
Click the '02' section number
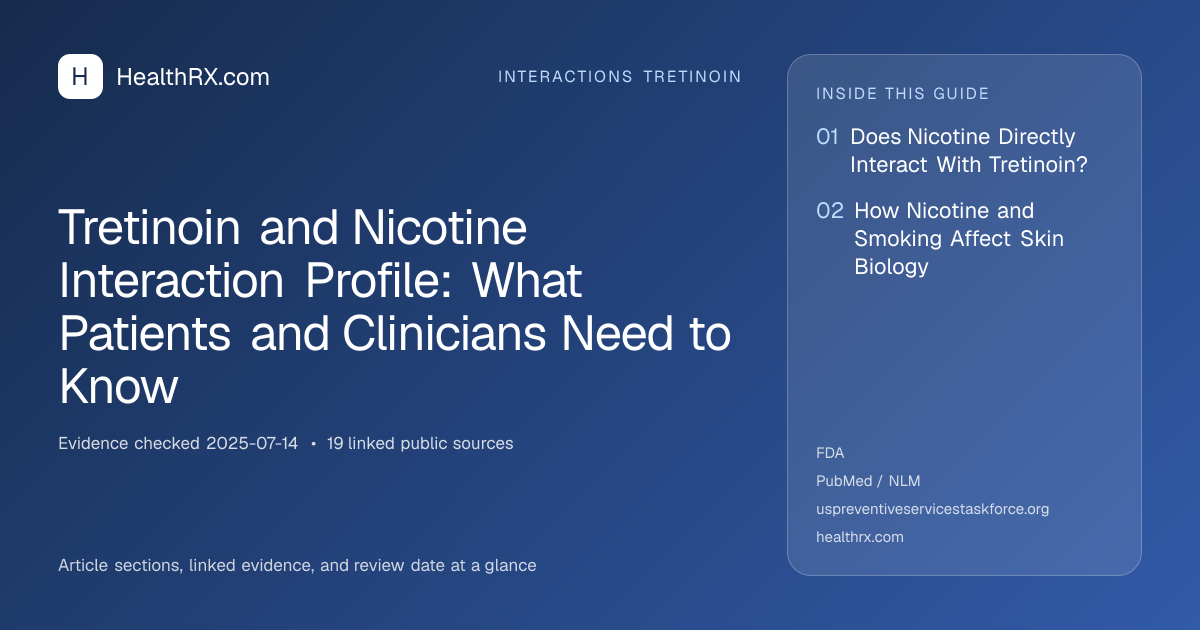pyautogui.click(x=830, y=211)
